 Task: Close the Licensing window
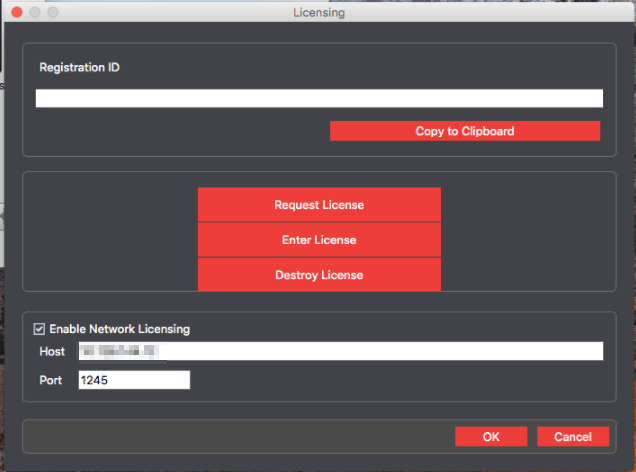tap(14, 12)
